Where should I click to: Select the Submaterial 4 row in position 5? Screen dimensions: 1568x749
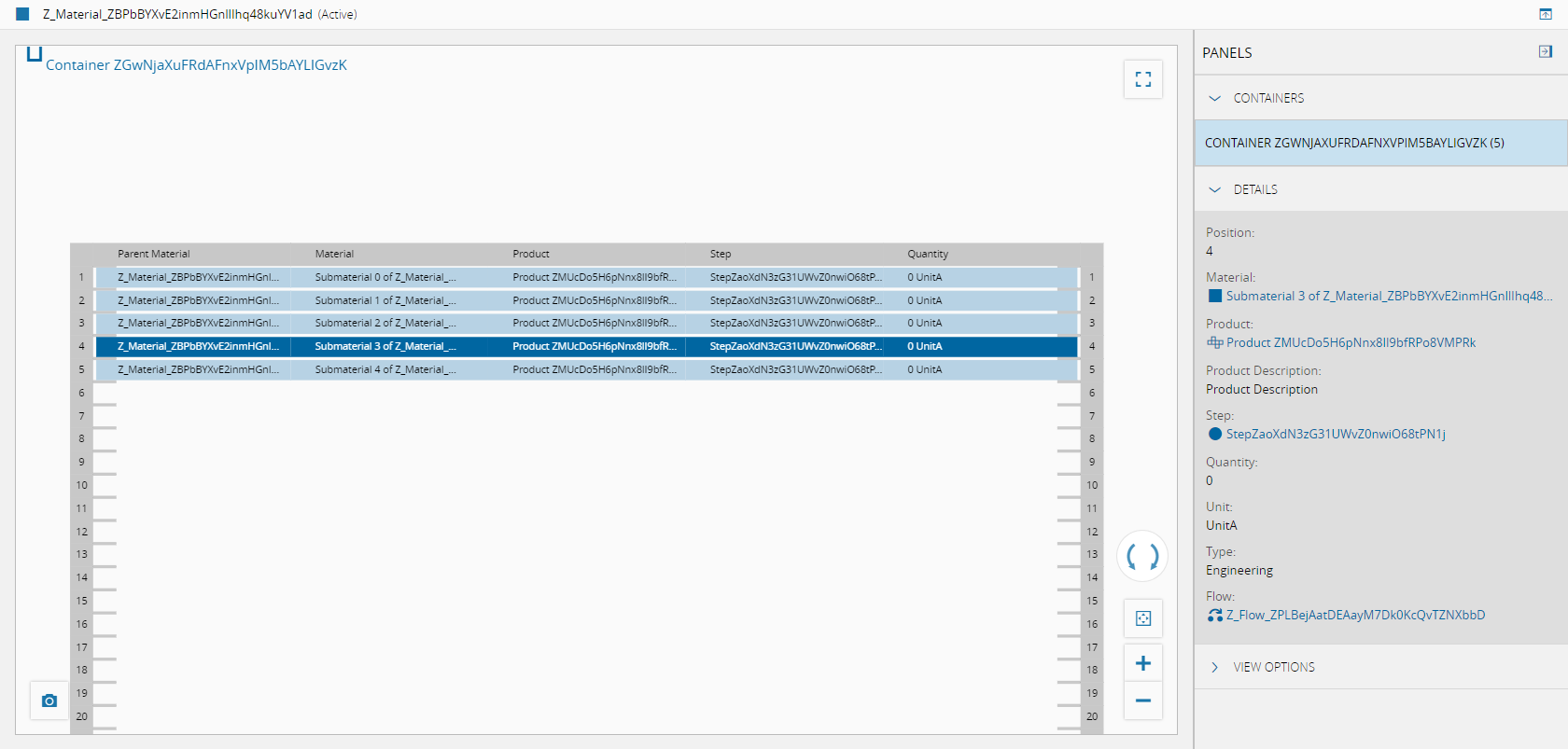586,369
